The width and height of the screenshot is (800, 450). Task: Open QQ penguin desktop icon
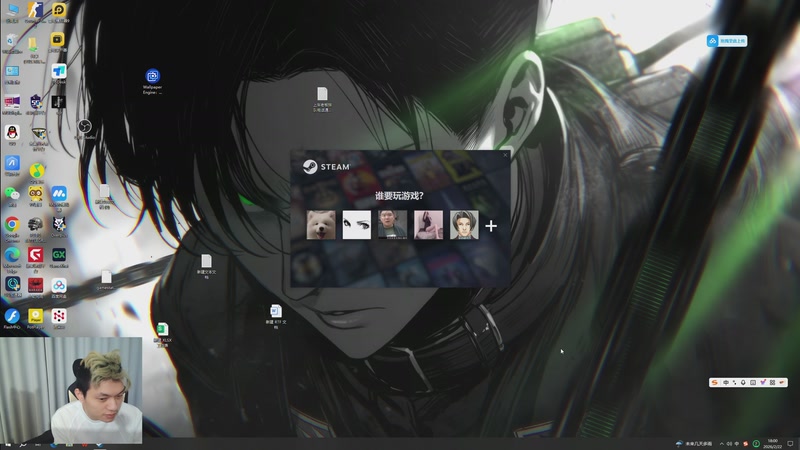tap(12, 135)
